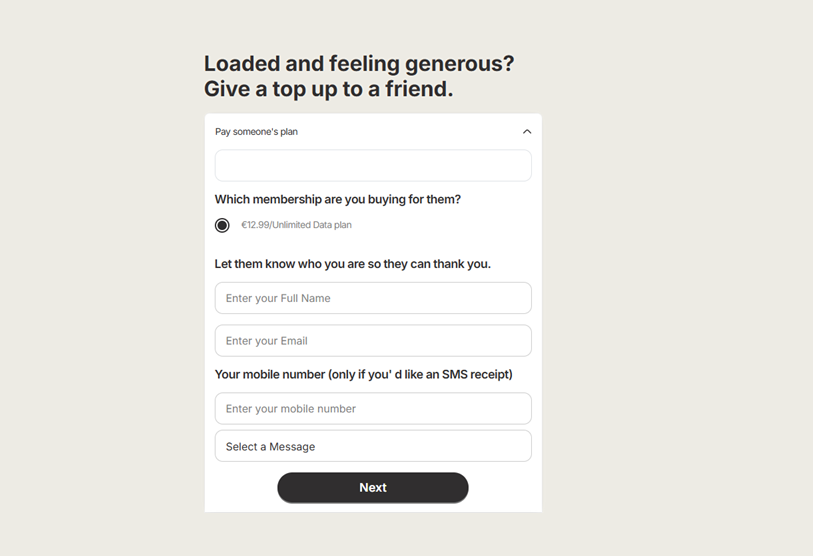The width and height of the screenshot is (813, 556).
Task: Click white card area left of Next button
Action: (x=240, y=488)
